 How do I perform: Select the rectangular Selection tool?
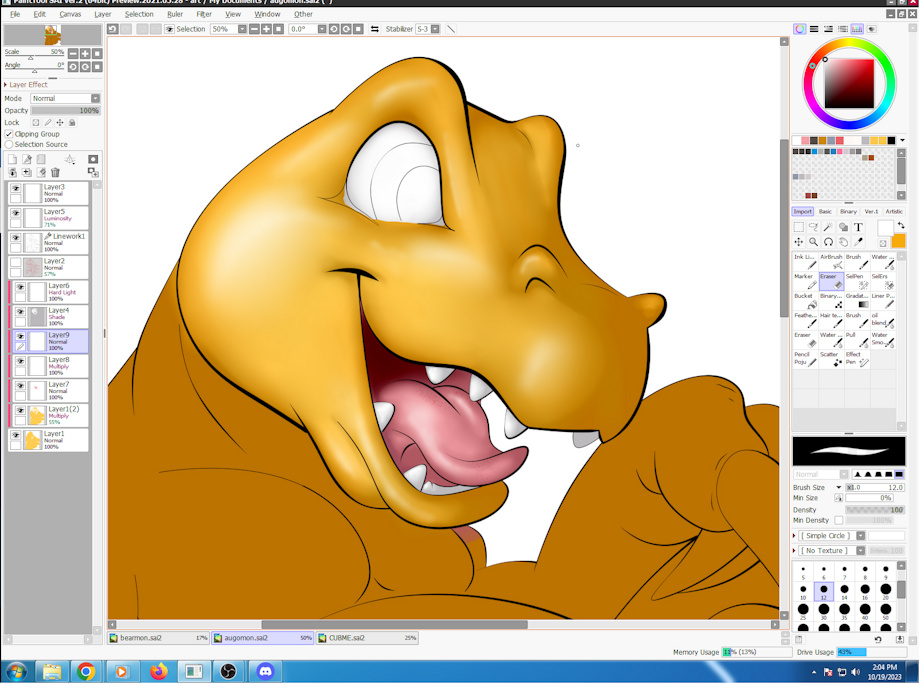coord(799,227)
